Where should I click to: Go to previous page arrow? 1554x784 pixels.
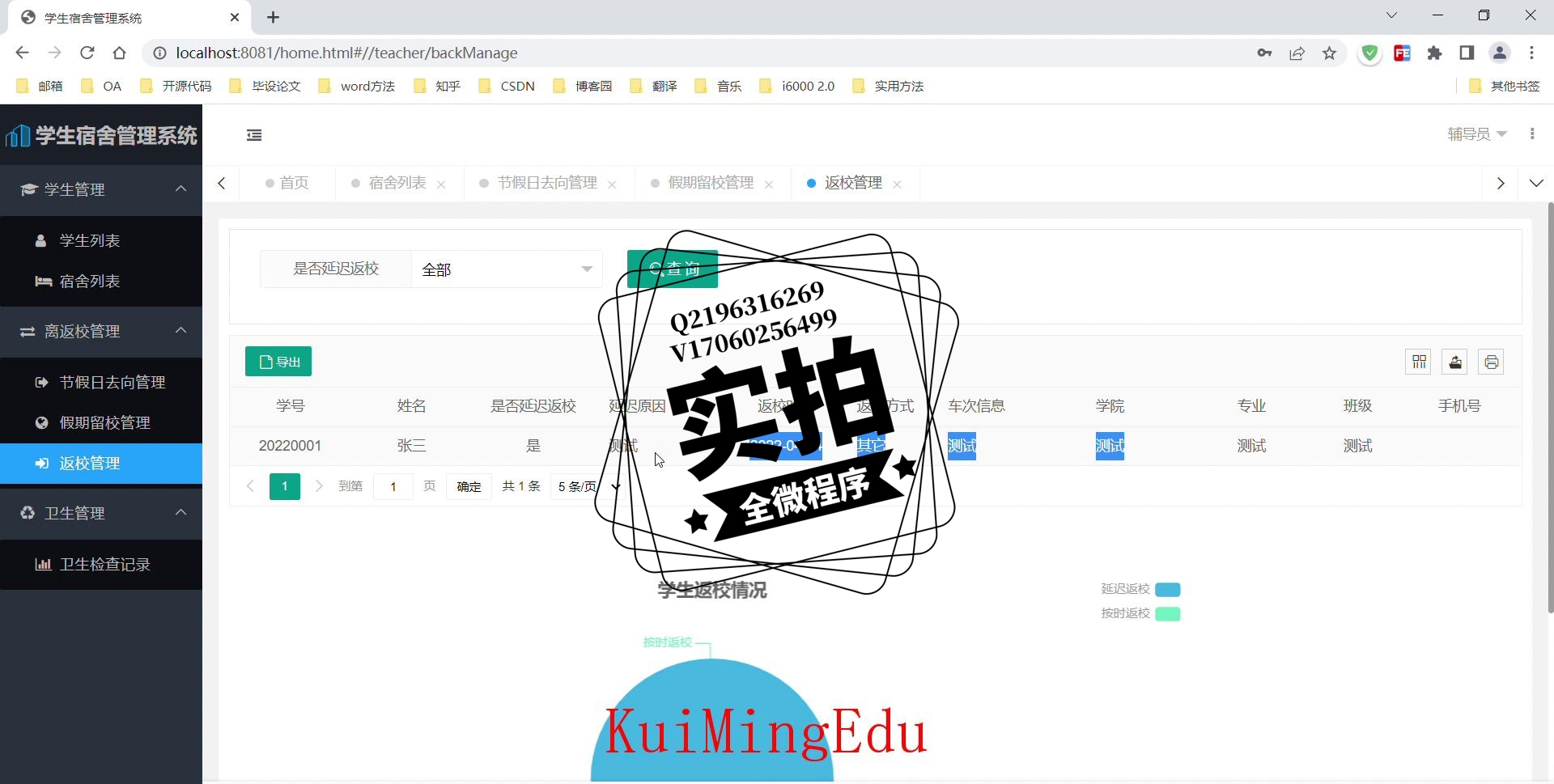(250, 486)
